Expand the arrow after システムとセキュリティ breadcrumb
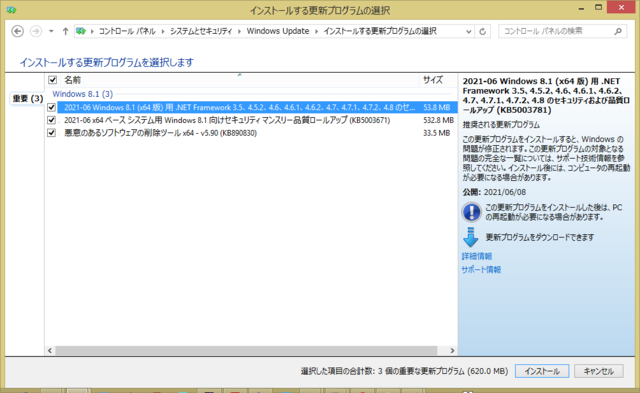Viewport: 640px width, 393px height. coord(239,31)
